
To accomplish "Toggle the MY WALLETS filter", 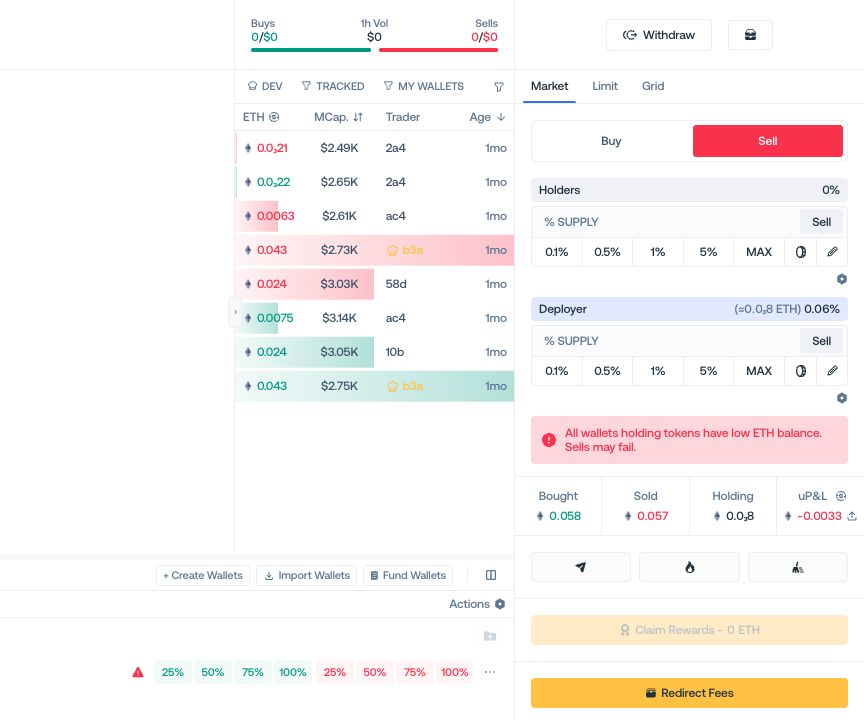I will [x=423, y=86].
